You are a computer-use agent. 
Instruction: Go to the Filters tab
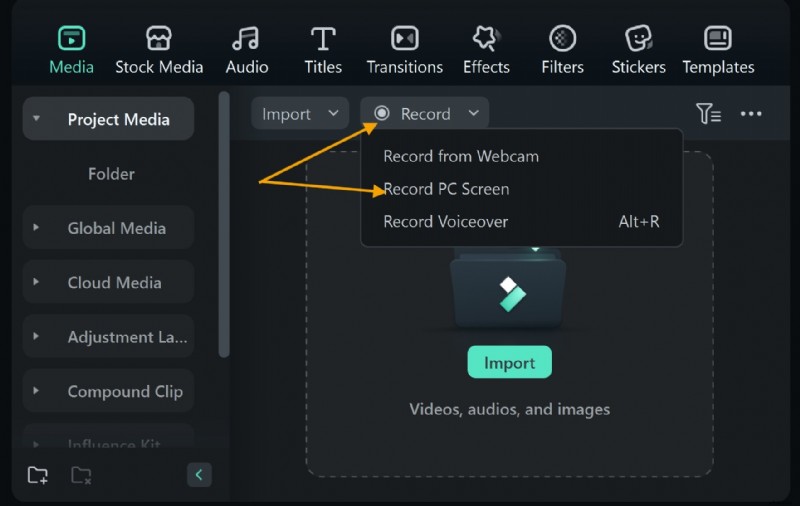pyautogui.click(x=562, y=50)
